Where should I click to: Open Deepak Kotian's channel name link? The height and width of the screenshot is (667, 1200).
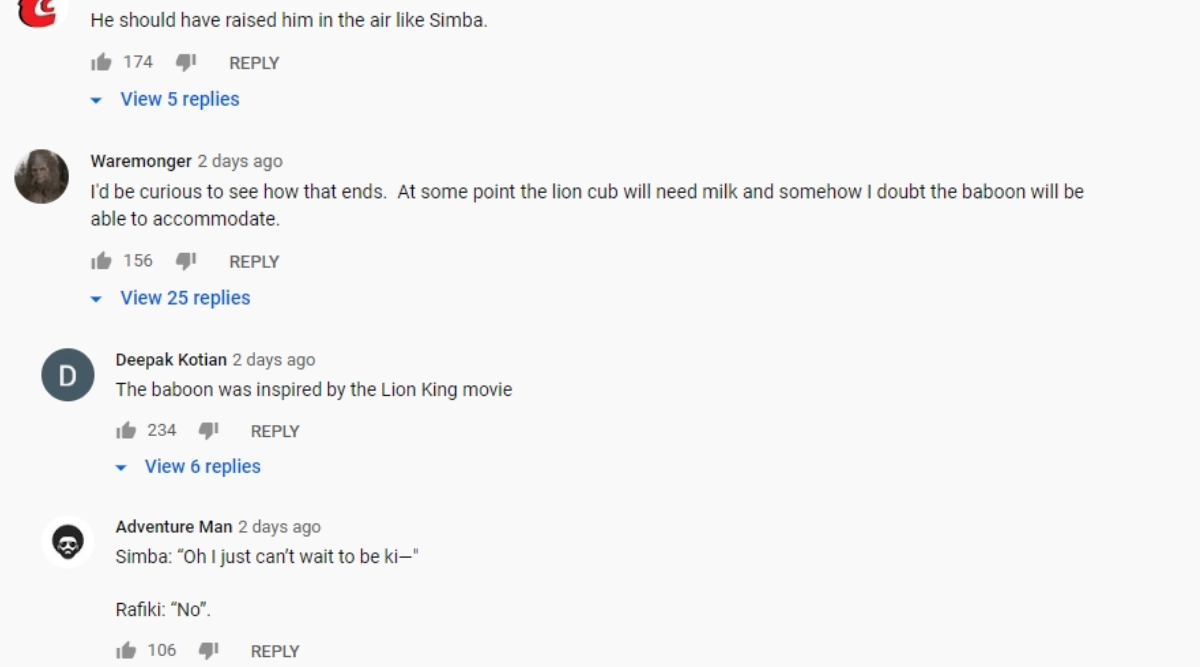tap(171, 360)
